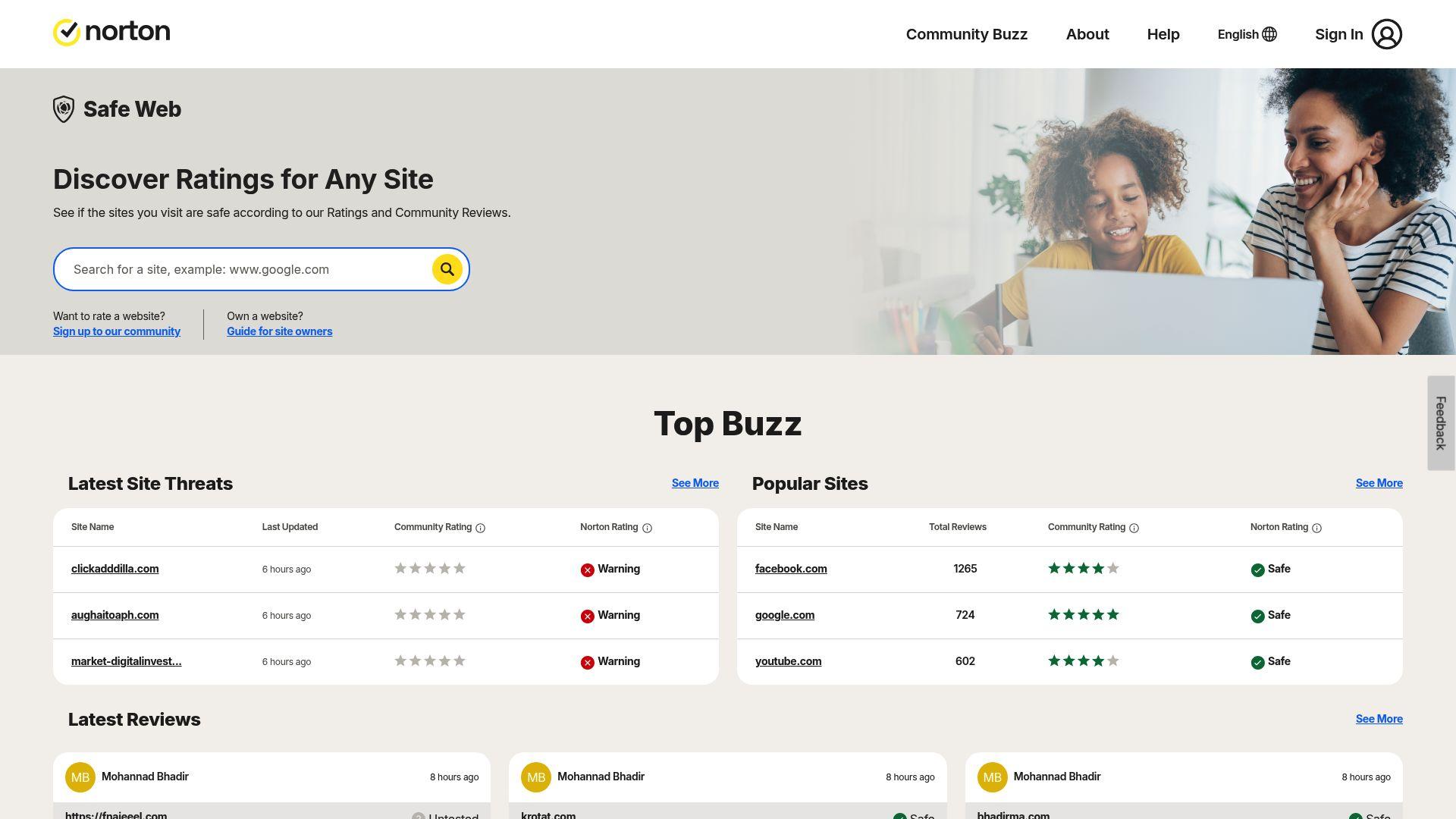Screen dimensions: 1456x819
Task: Click the Sign up to our community link
Action: pyautogui.click(x=116, y=331)
